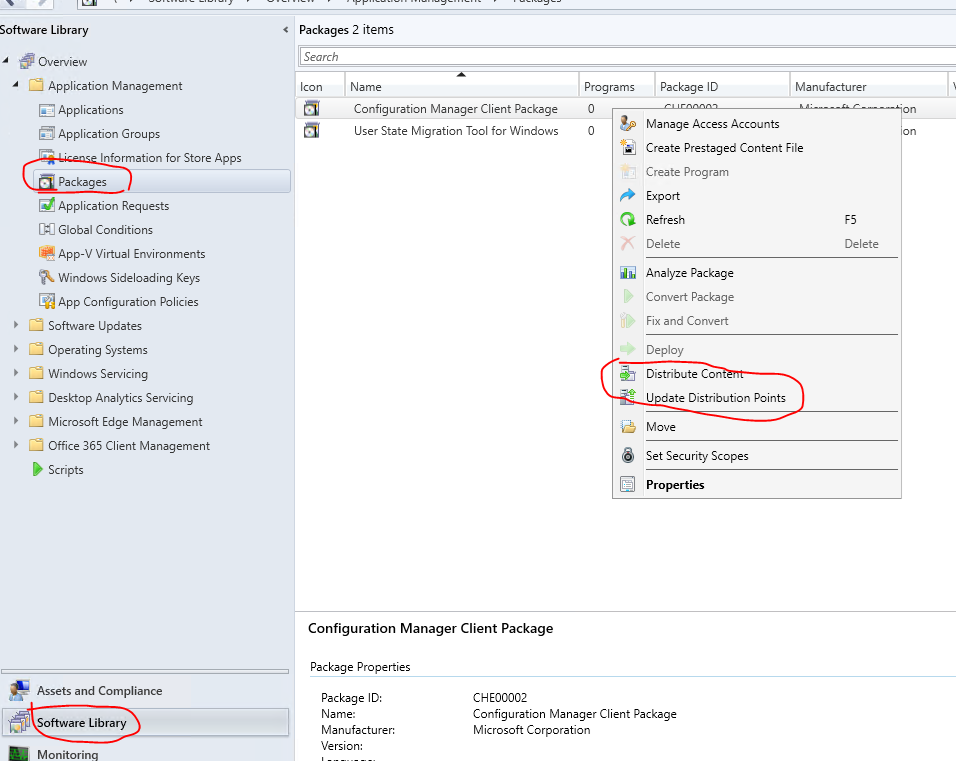Screen dimensions: 956x761
Task: Click the Application Groups icon
Action: pyautogui.click(x=47, y=134)
